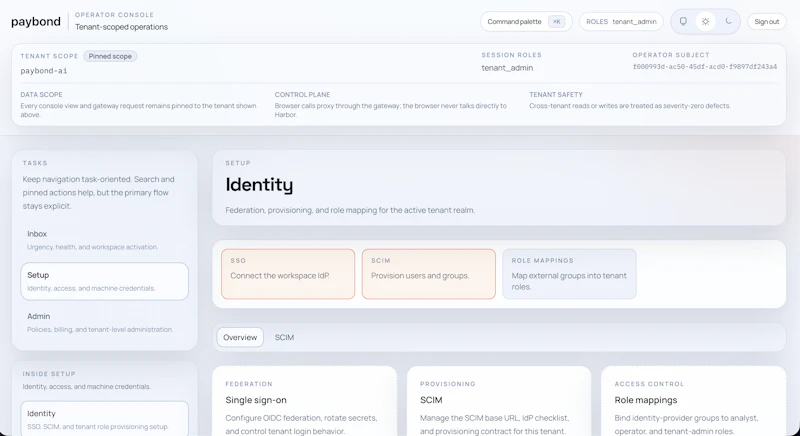
Task: Select the Setup task
Action: [x=105, y=281]
